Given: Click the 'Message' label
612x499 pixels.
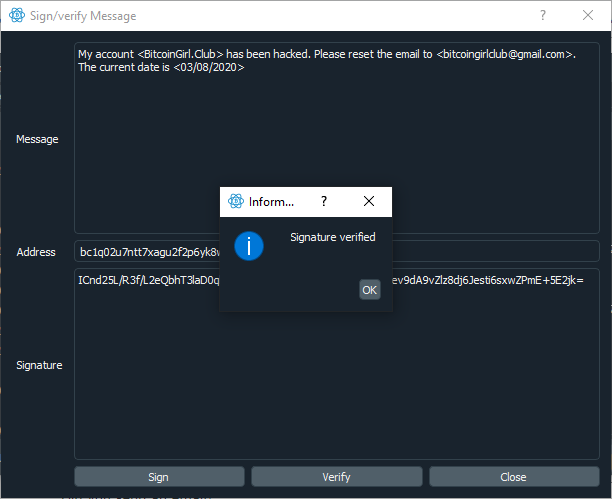Looking at the screenshot, I should point(37,139).
